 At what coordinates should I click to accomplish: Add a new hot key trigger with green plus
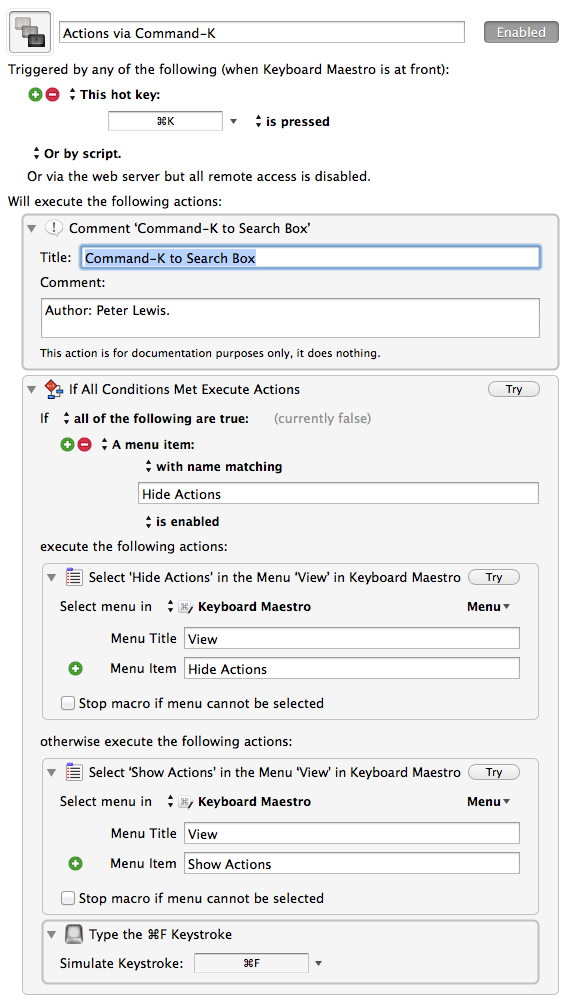[x=35, y=94]
